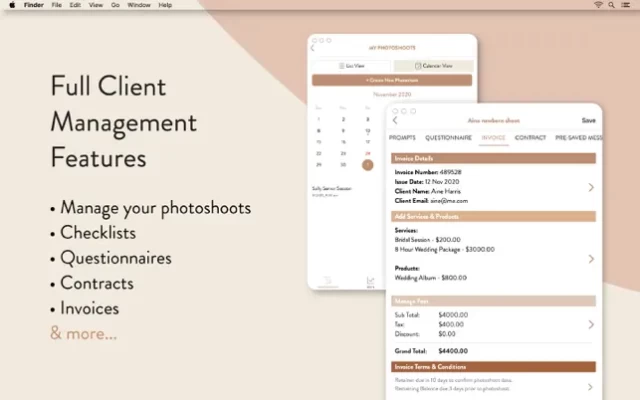Viewport: 640px width, 400px height.
Task: Click the Save button
Action: click(588, 120)
